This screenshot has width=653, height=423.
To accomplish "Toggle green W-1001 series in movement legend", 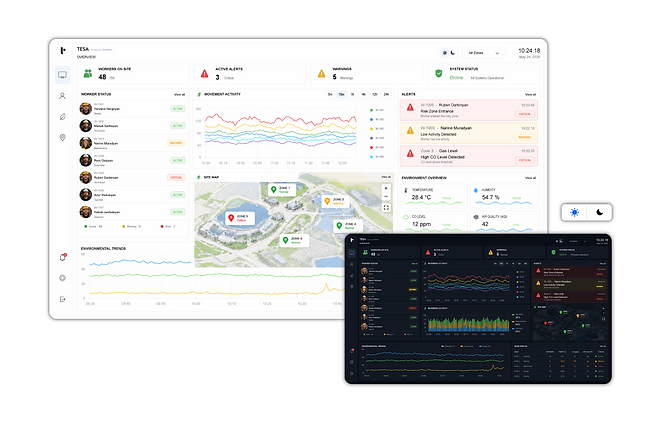I will click(x=377, y=110).
